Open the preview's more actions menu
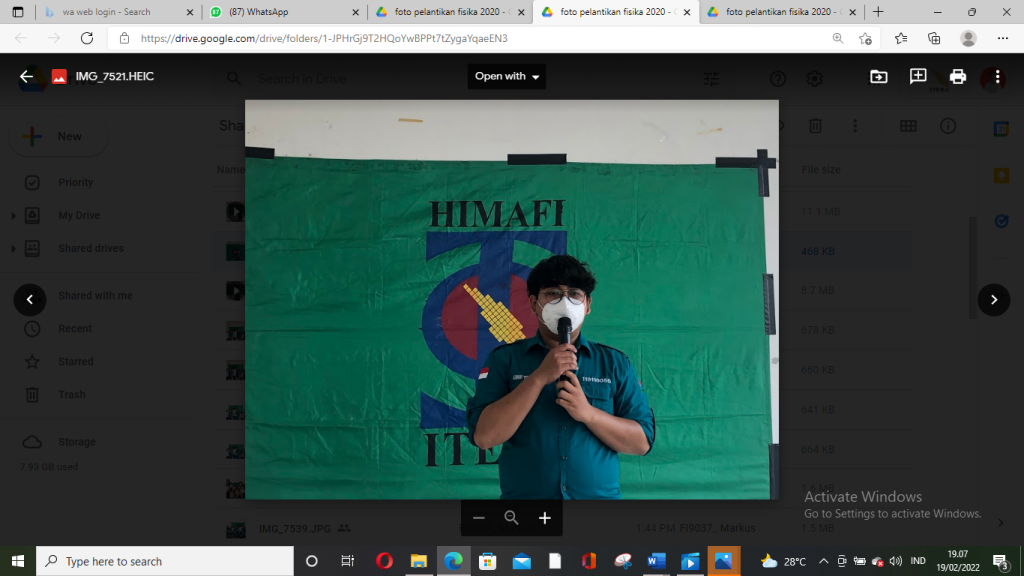Screen dimensions: 1024x576 pos(997,76)
